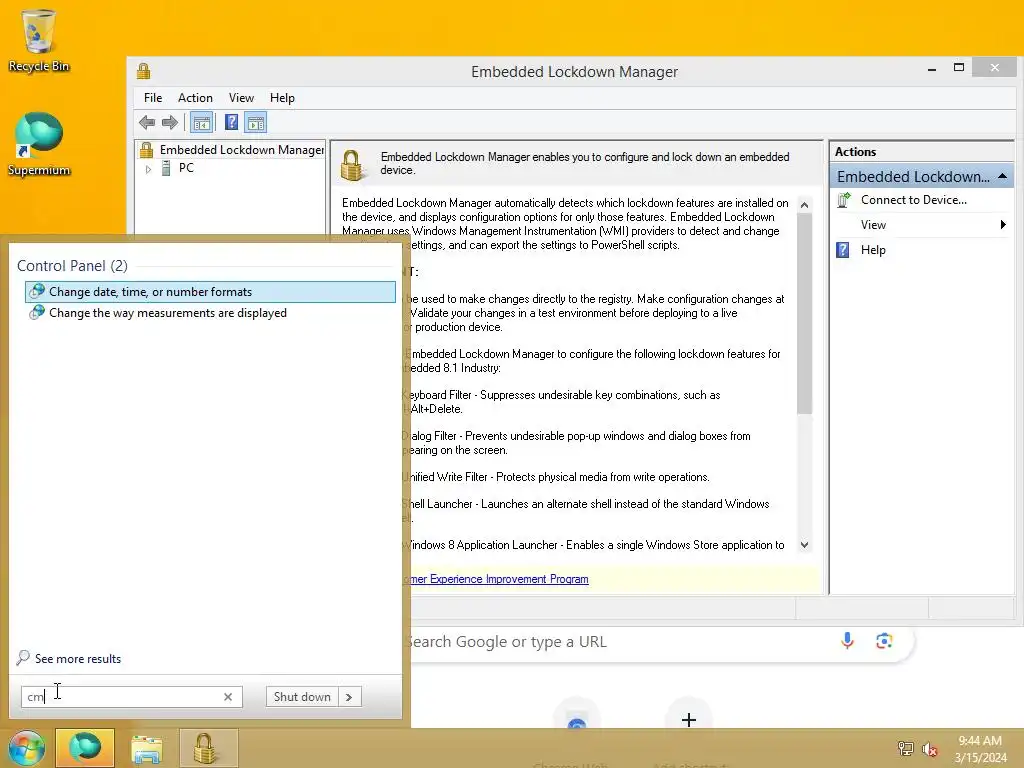This screenshot has height=768, width=1024.
Task: Select the Supermium desktop shortcut
Action: point(39,144)
